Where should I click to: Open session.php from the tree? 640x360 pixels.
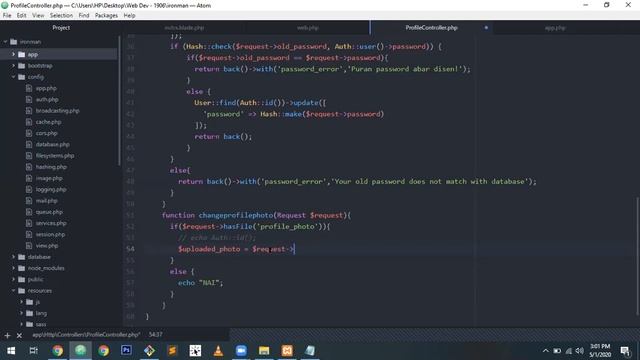50,234
